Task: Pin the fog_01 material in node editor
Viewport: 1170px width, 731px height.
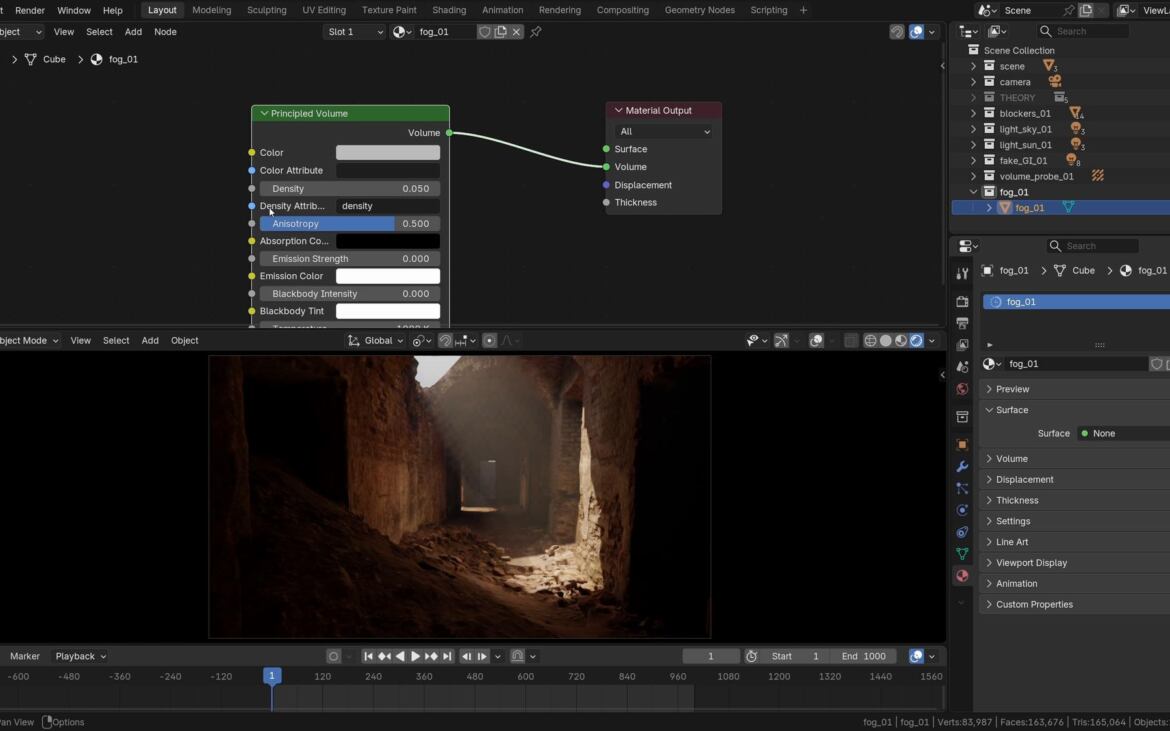Action: click(x=536, y=32)
